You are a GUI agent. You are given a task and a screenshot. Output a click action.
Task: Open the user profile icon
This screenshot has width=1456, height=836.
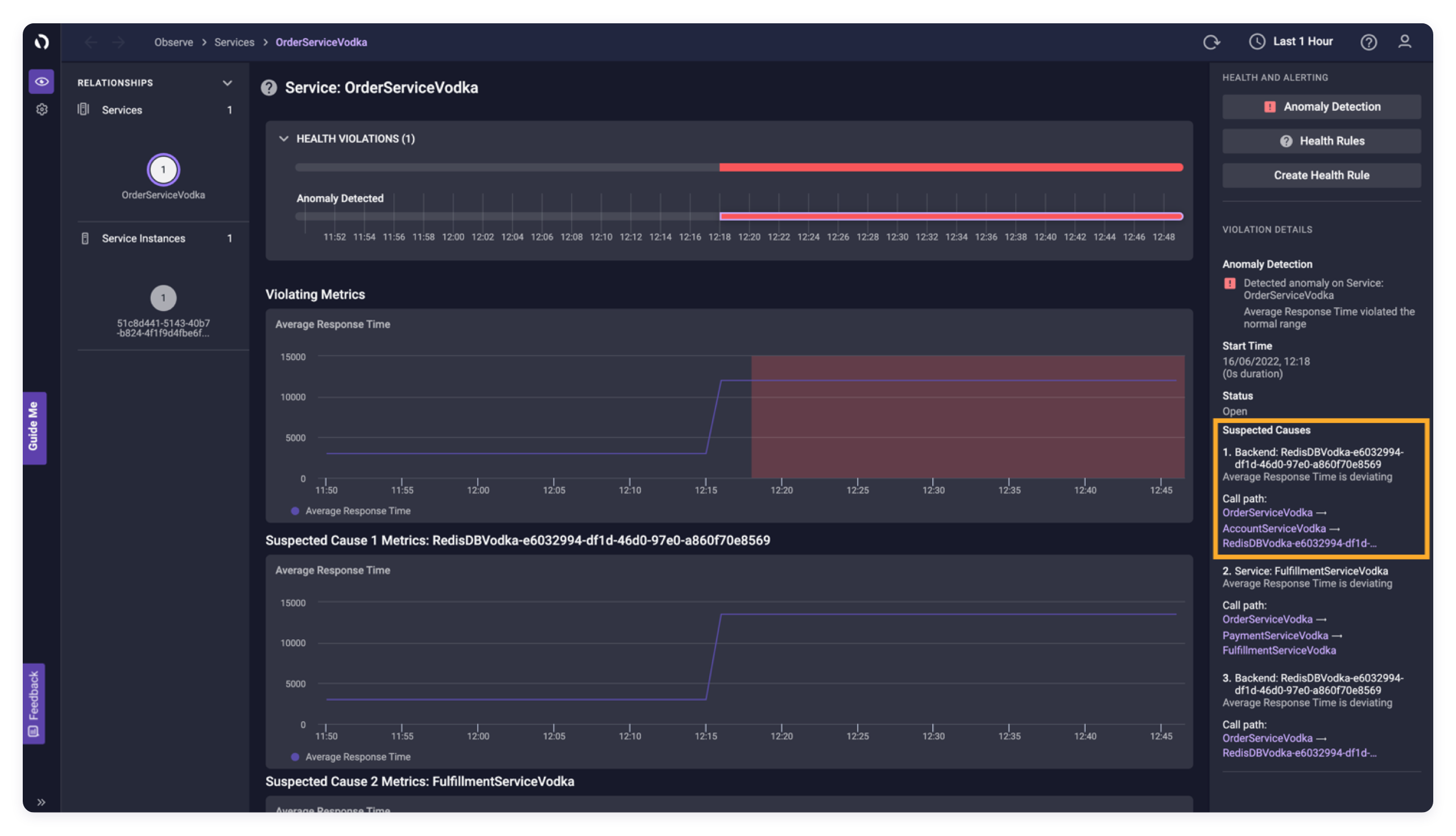pyautogui.click(x=1404, y=42)
